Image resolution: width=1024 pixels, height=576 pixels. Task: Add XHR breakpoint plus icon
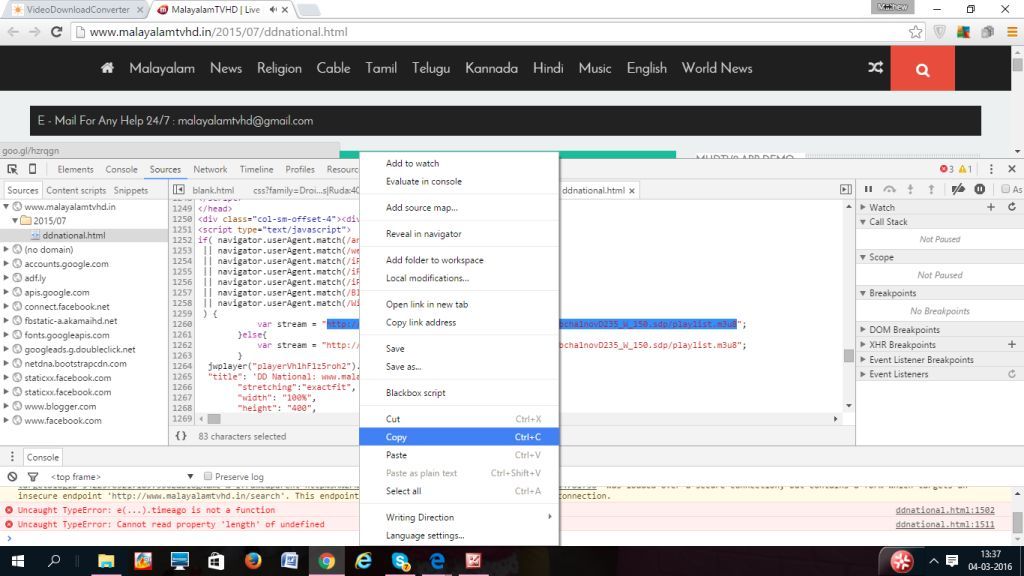tap(1012, 344)
